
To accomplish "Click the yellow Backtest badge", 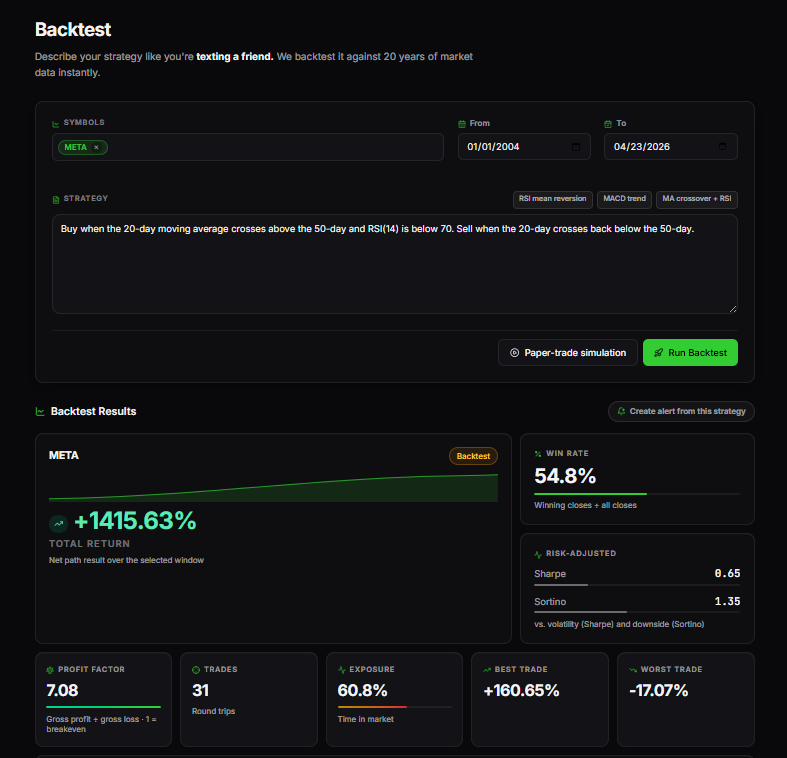I will click(473, 456).
